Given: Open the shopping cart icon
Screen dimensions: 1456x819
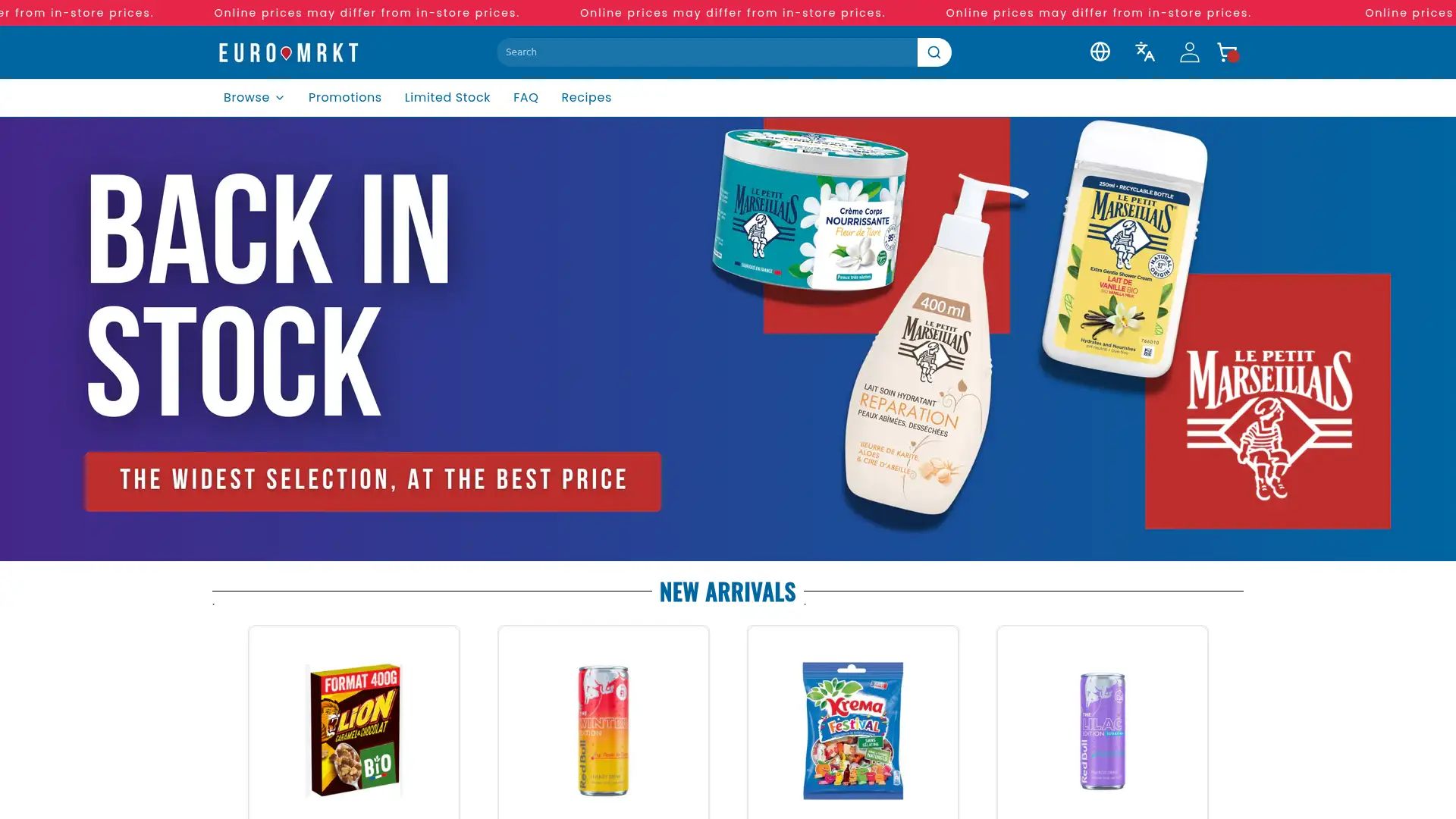Looking at the screenshot, I should (x=1228, y=52).
